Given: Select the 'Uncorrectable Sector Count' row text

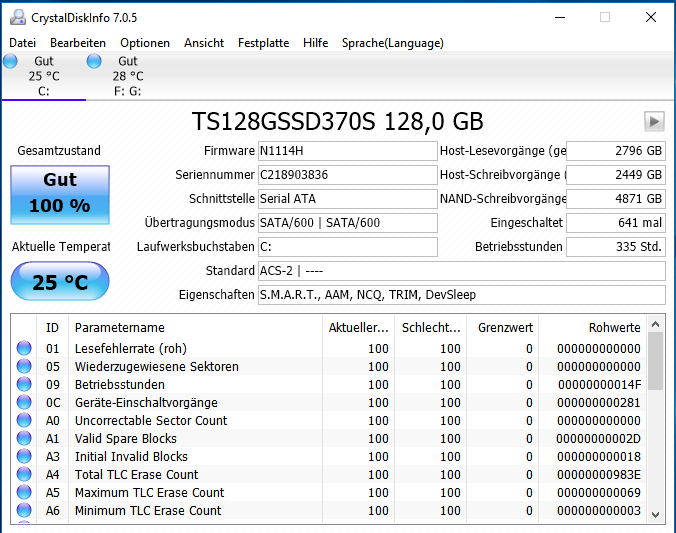Looking at the screenshot, I should [x=151, y=420].
